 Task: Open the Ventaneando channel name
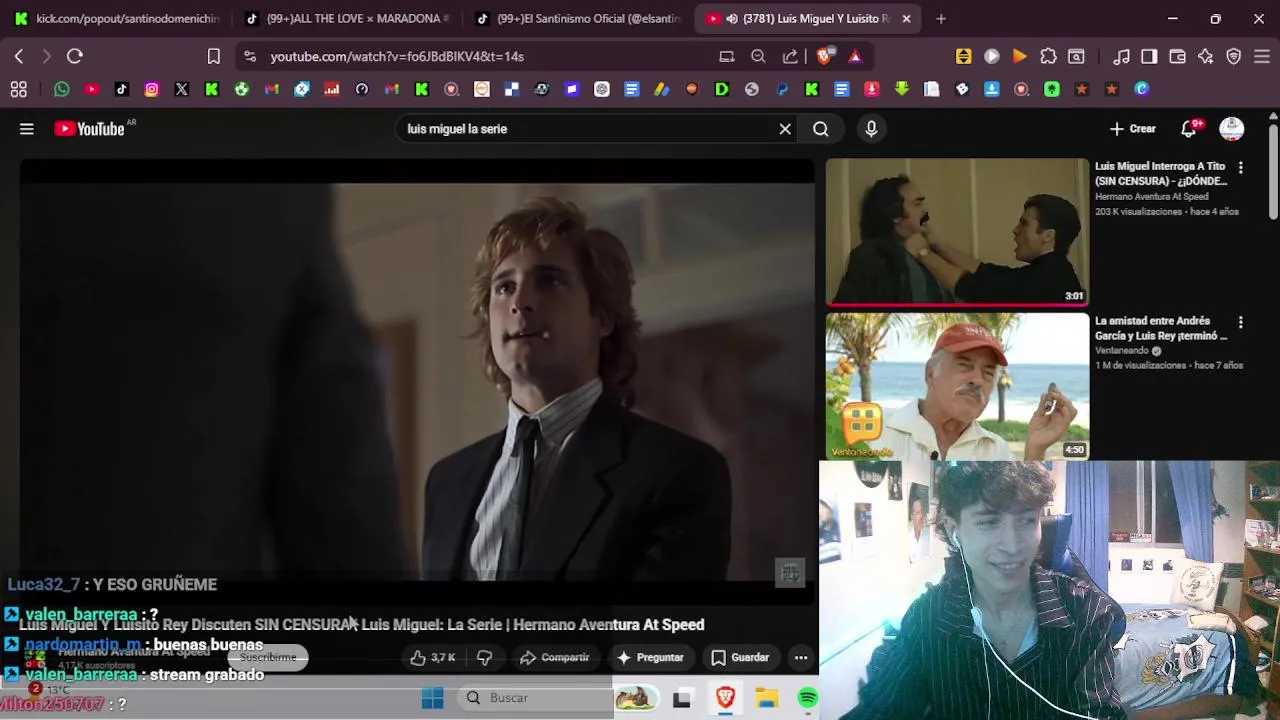pos(1123,351)
